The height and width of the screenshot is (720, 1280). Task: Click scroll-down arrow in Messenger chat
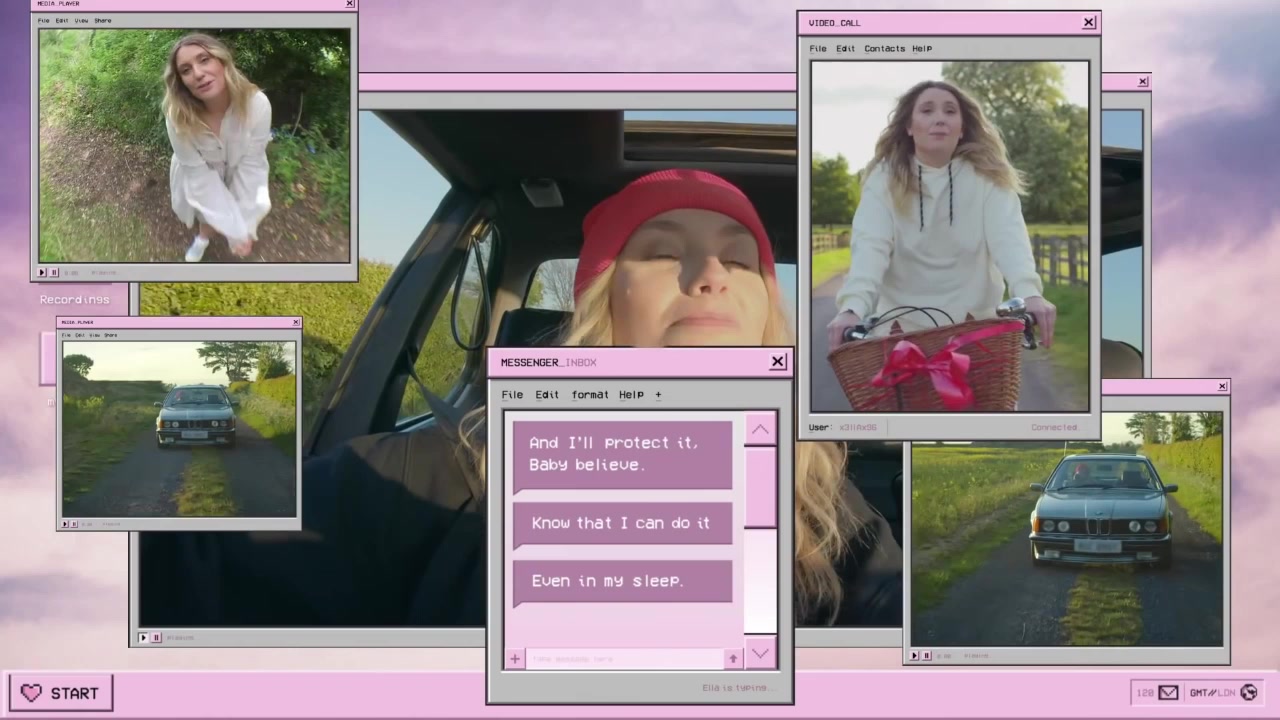[x=760, y=653]
